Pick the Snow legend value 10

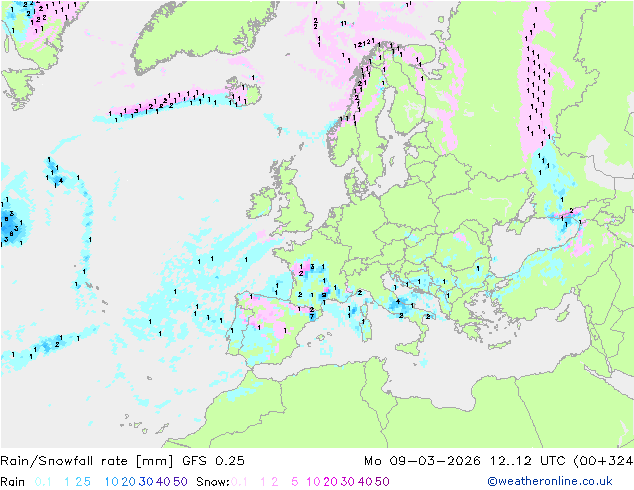(313, 482)
